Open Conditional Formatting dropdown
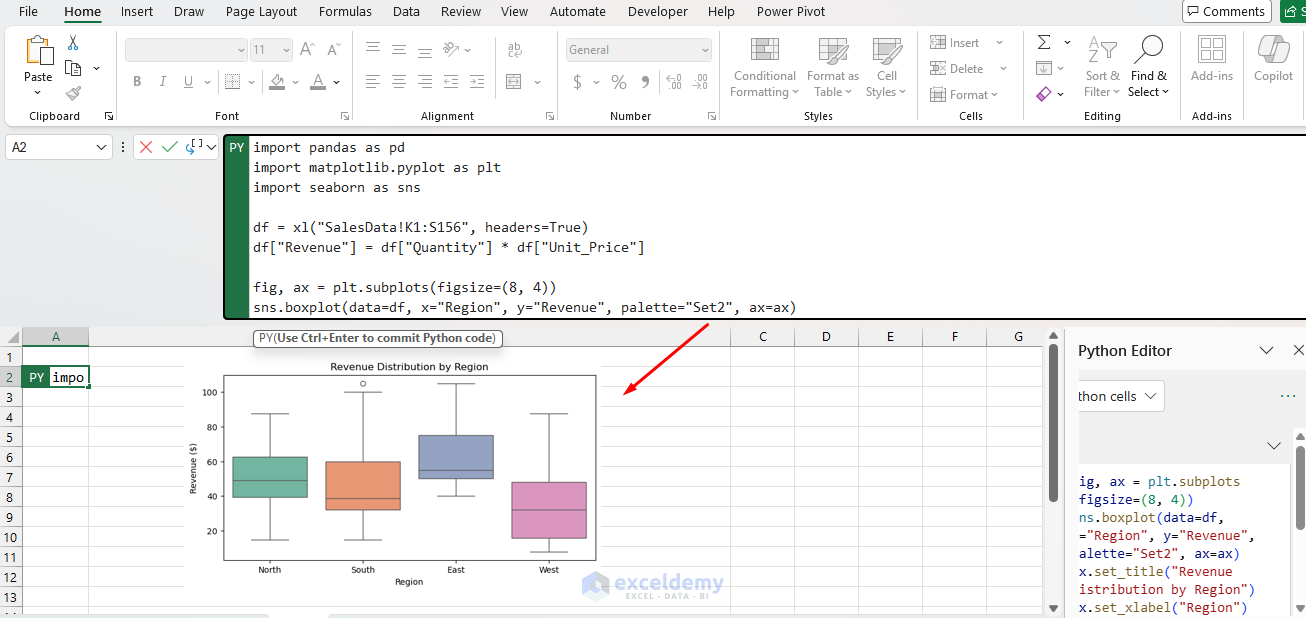 [x=765, y=67]
